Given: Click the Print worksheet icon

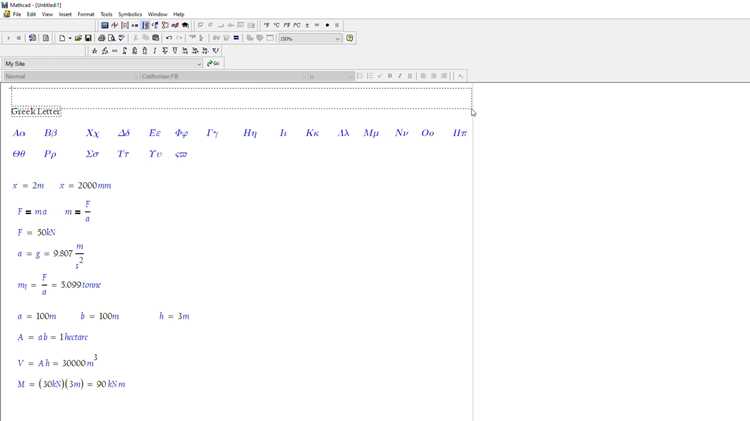Looking at the screenshot, I should pyautogui.click(x=101, y=38).
